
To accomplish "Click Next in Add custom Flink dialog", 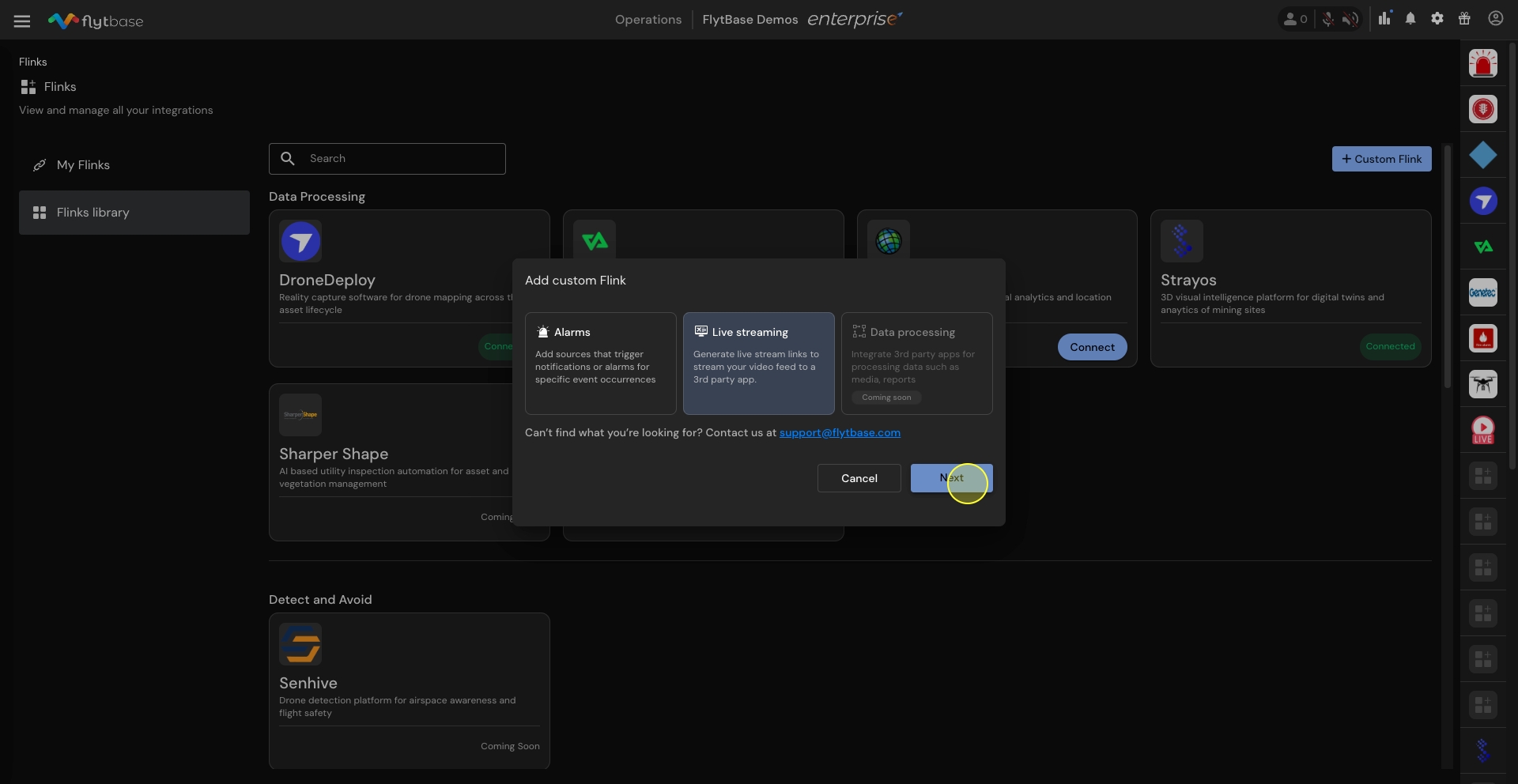I will pos(951,478).
